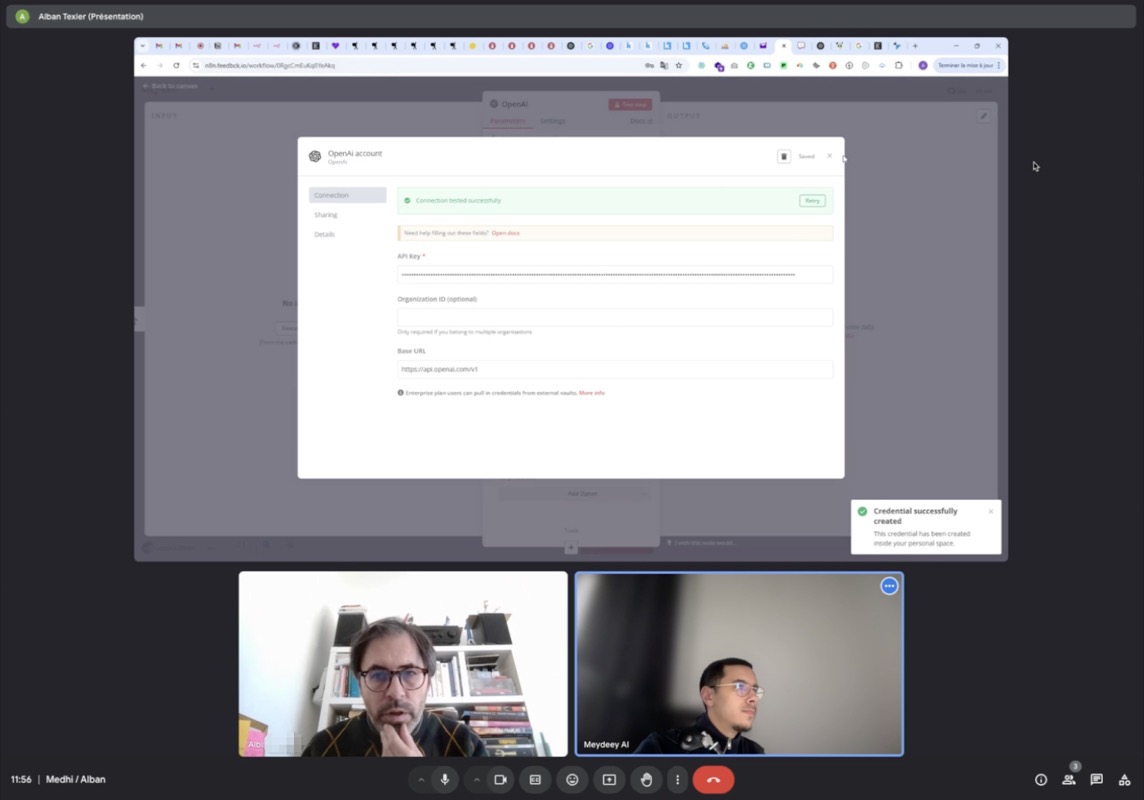This screenshot has height=800, width=1144.
Task: Show the participants list icon
Action: [x=1068, y=779]
